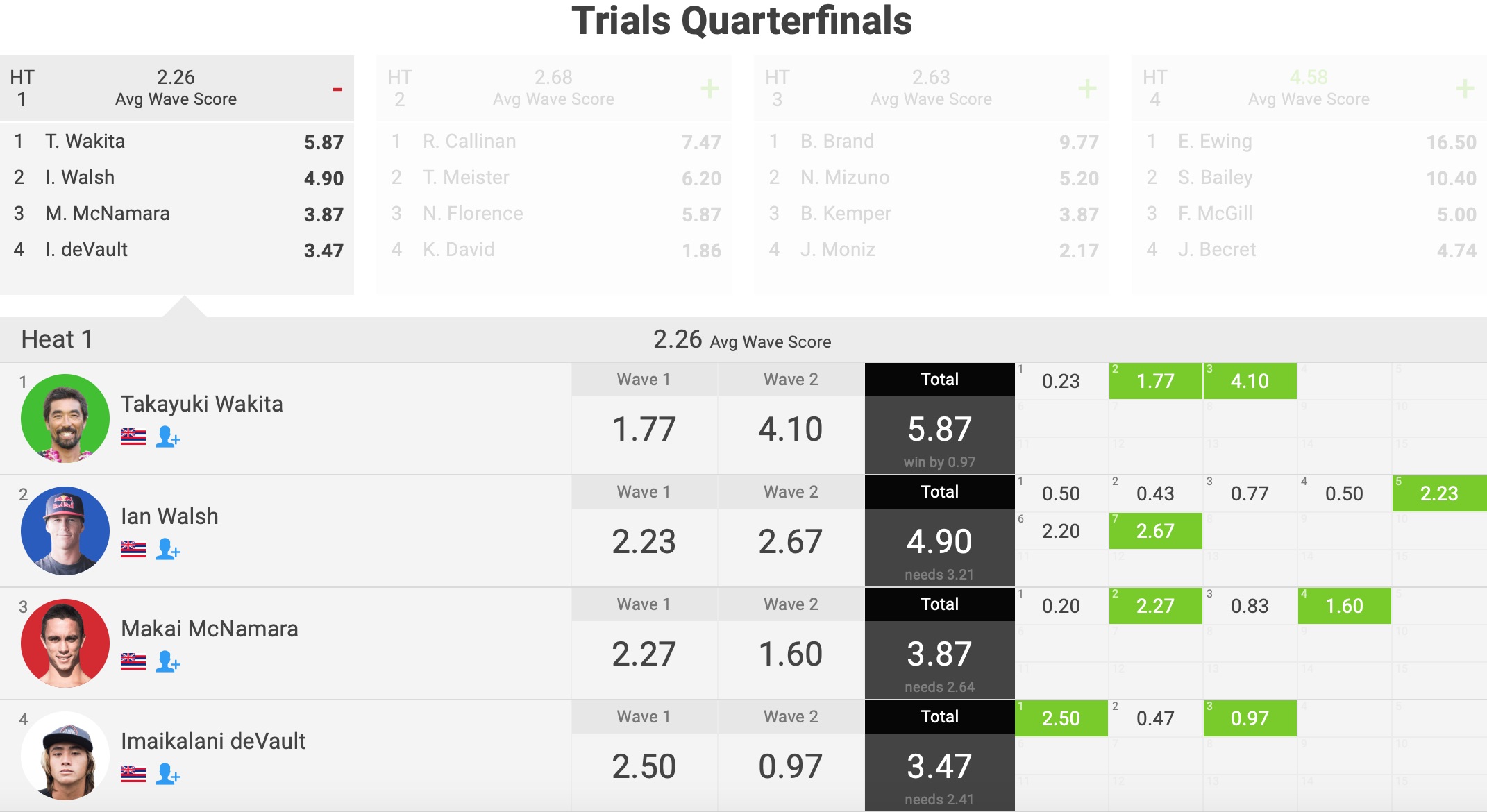Viewport: 1487px width, 812px height.
Task: Click Makai McNamara's profile photo
Action: tap(65, 643)
